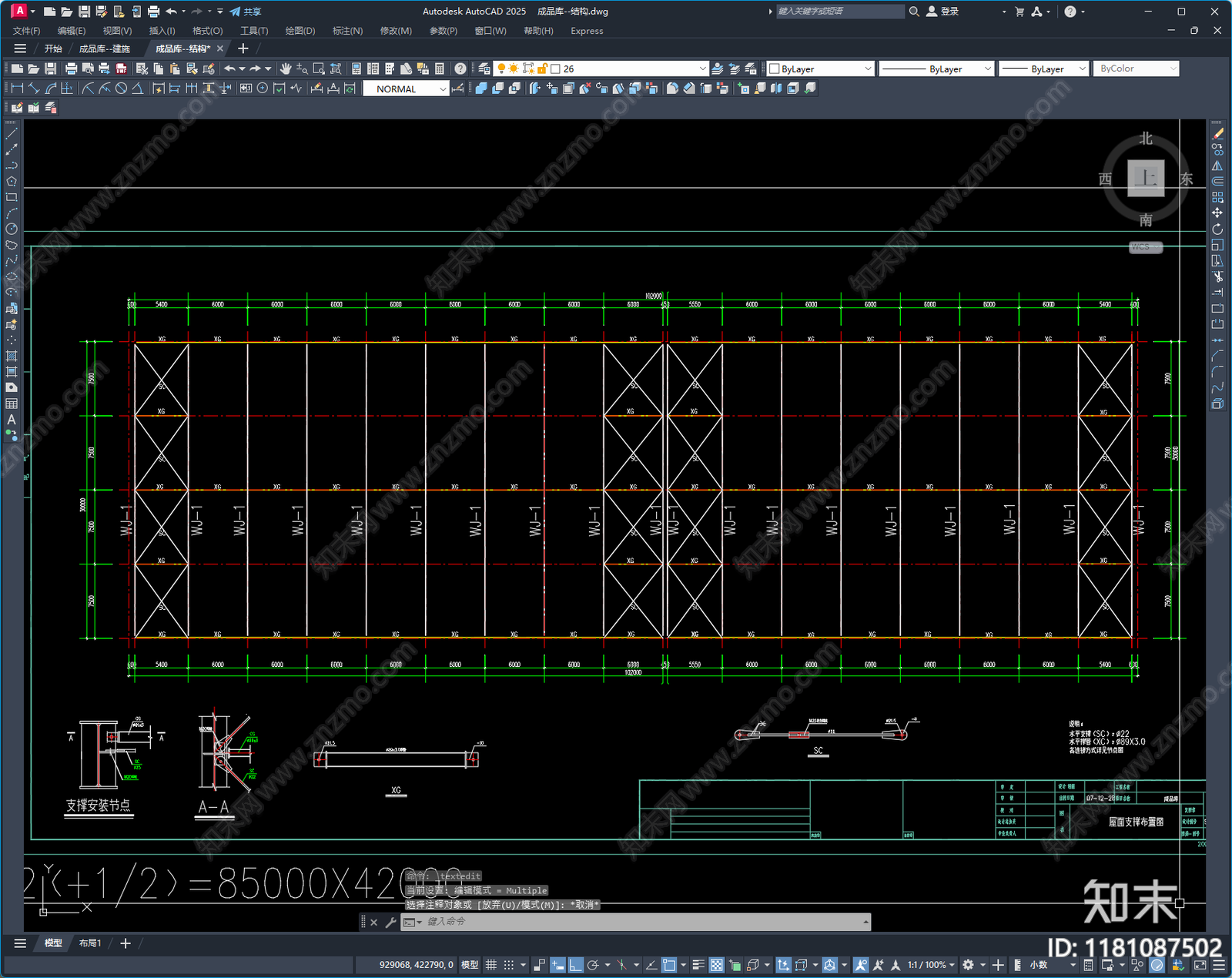Open Layer Properties Manager icon
This screenshot has height=978, width=1232.
pyautogui.click(x=484, y=69)
